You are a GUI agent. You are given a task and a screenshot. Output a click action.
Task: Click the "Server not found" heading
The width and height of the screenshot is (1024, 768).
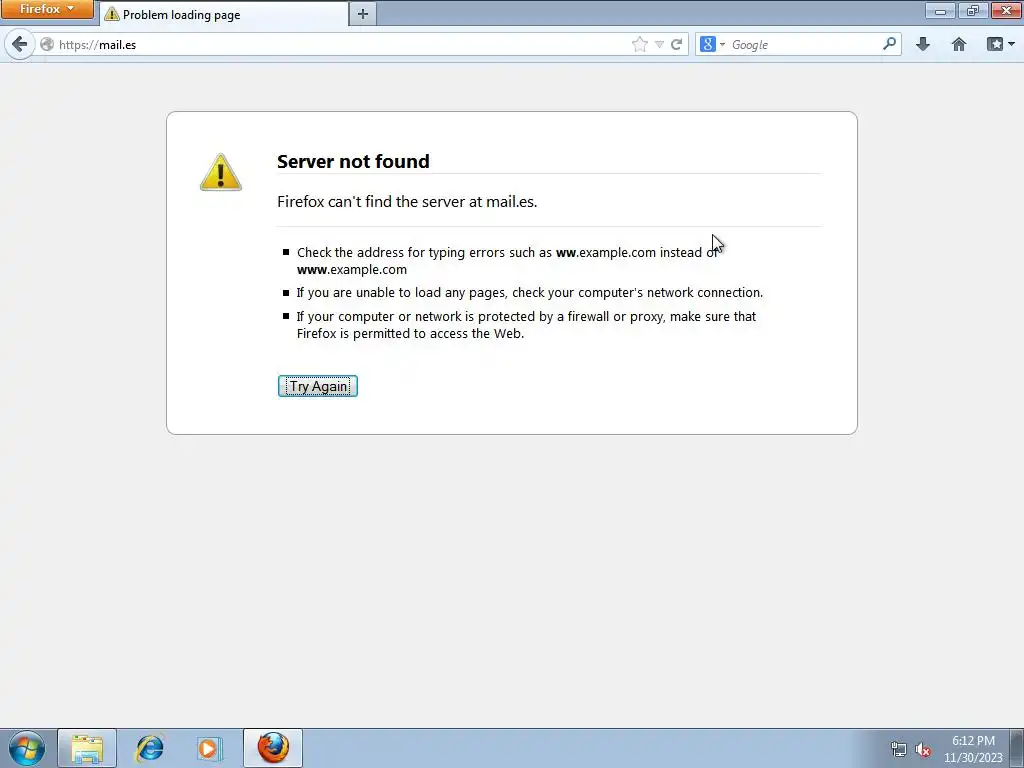(x=353, y=161)
